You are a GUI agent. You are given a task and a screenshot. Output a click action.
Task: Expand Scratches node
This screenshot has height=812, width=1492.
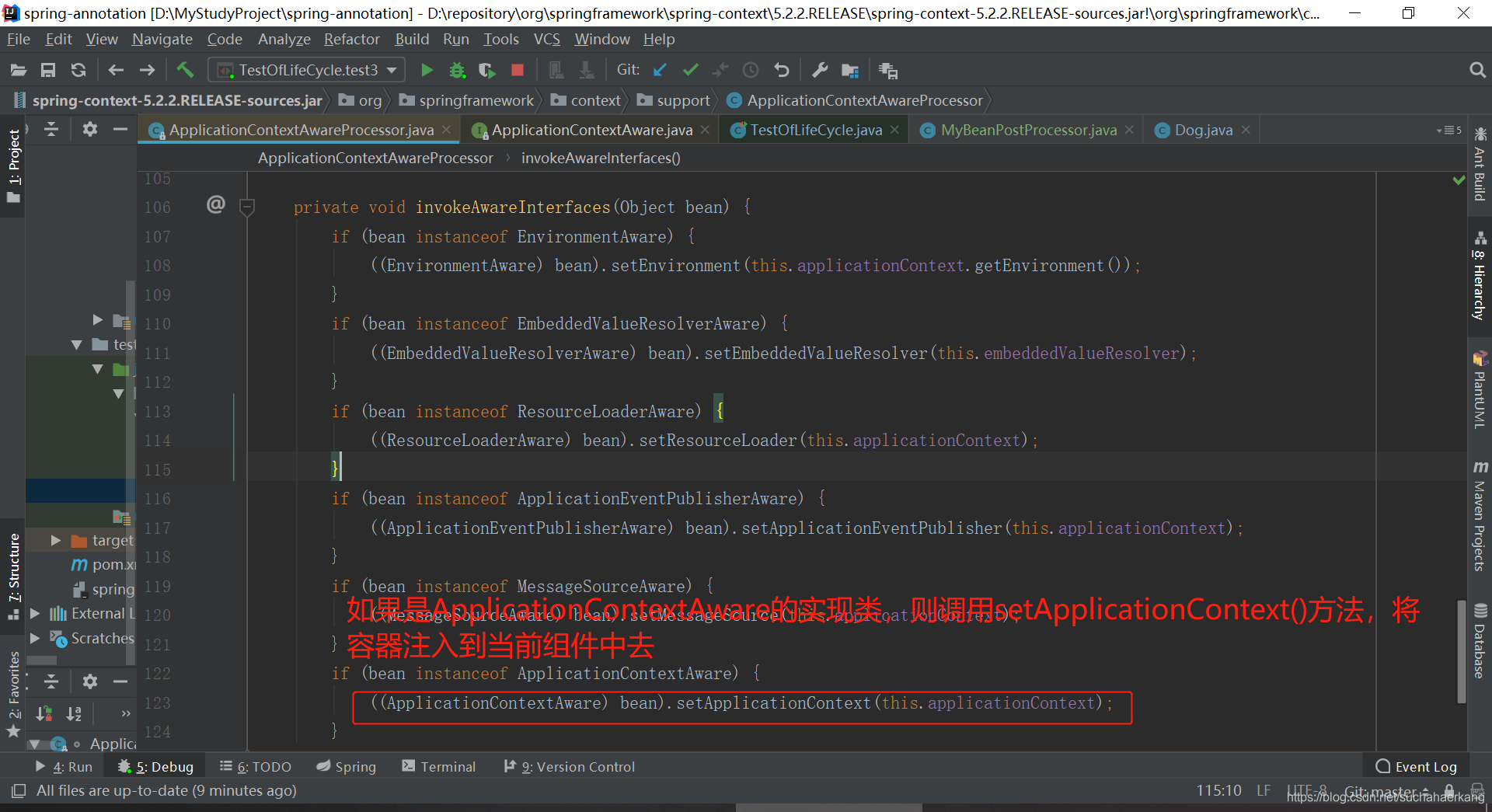click(35, 638)
